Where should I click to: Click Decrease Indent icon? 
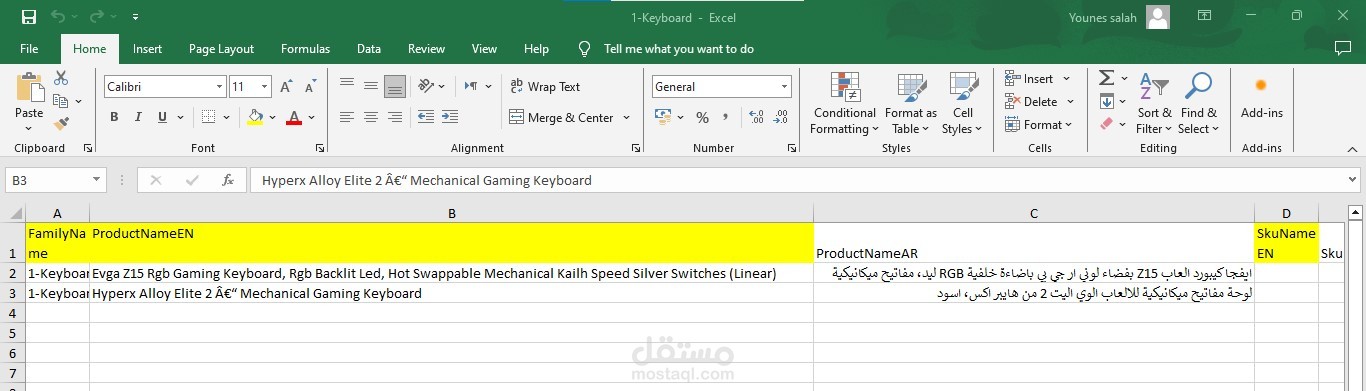pyautogui.click(x=426, y=117)
